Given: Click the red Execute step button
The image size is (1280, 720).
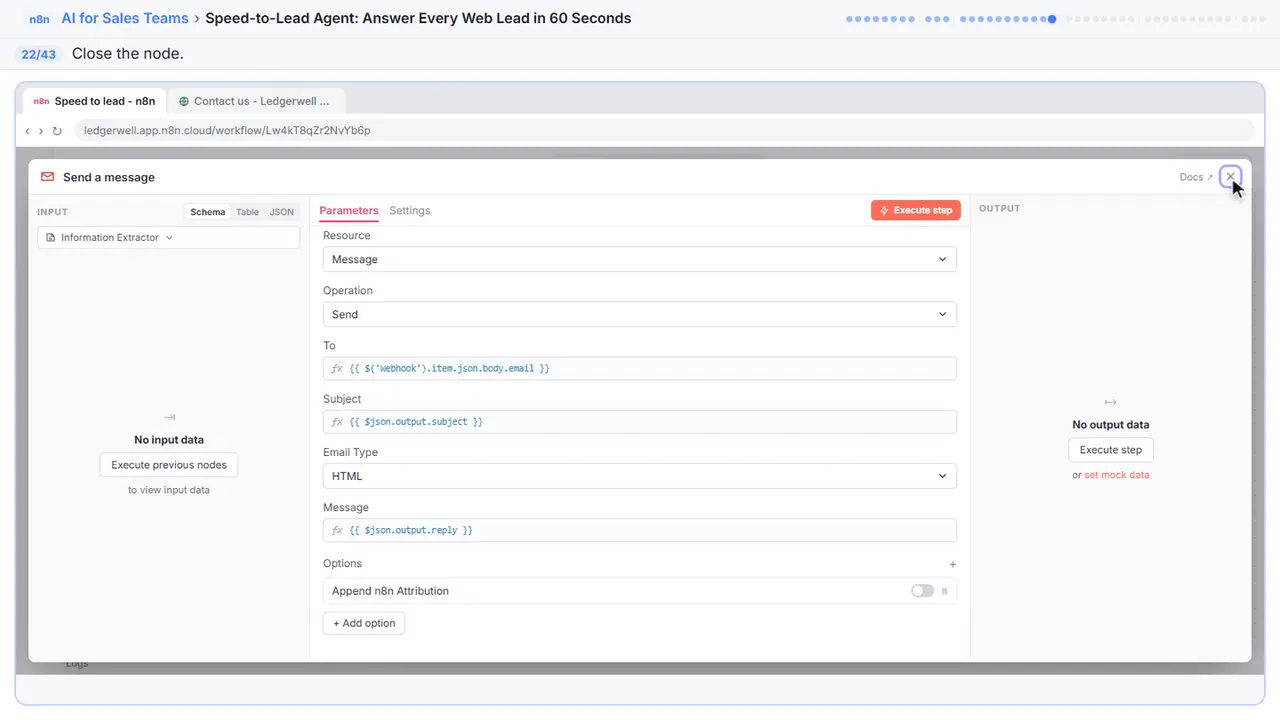Looking at the screenshot, I should tap(916, 210).
